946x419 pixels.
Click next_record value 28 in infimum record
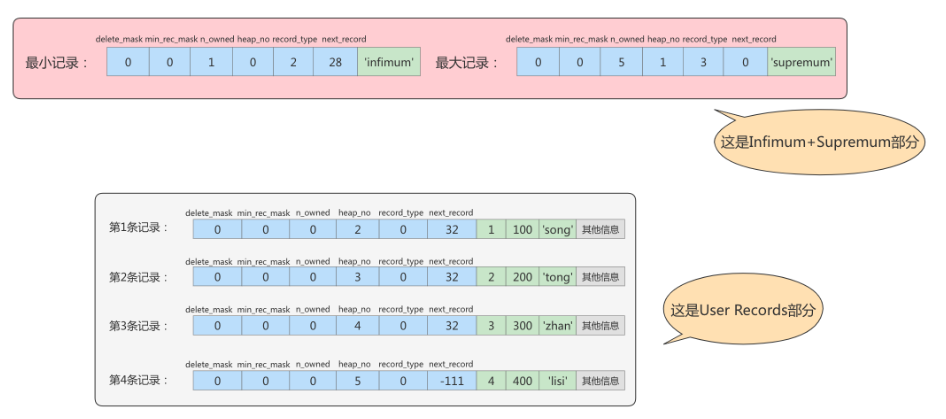335,62
